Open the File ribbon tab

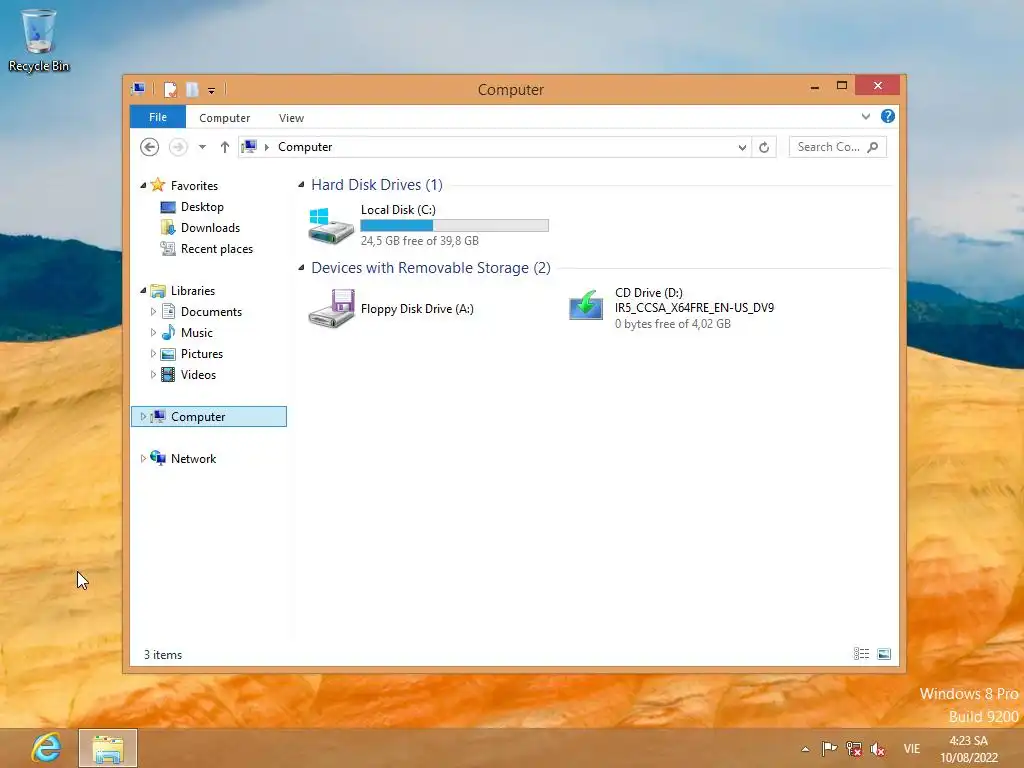click(158, 117)
